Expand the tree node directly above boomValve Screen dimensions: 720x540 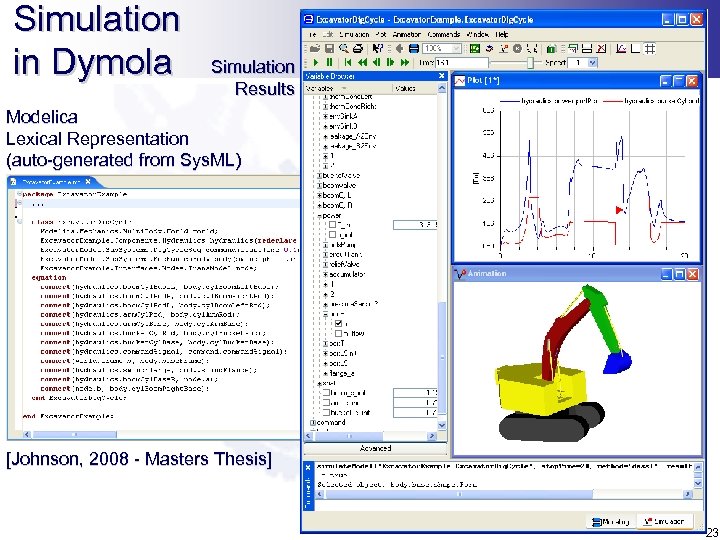click(320, 175)
